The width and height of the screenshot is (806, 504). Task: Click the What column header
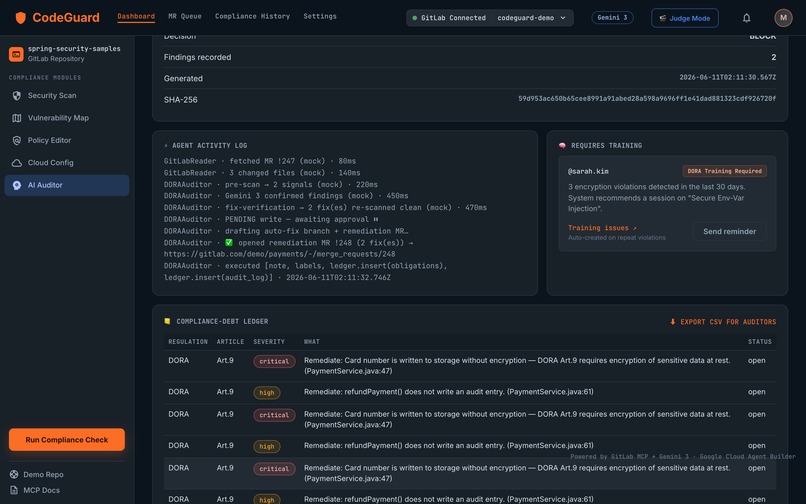312,341
